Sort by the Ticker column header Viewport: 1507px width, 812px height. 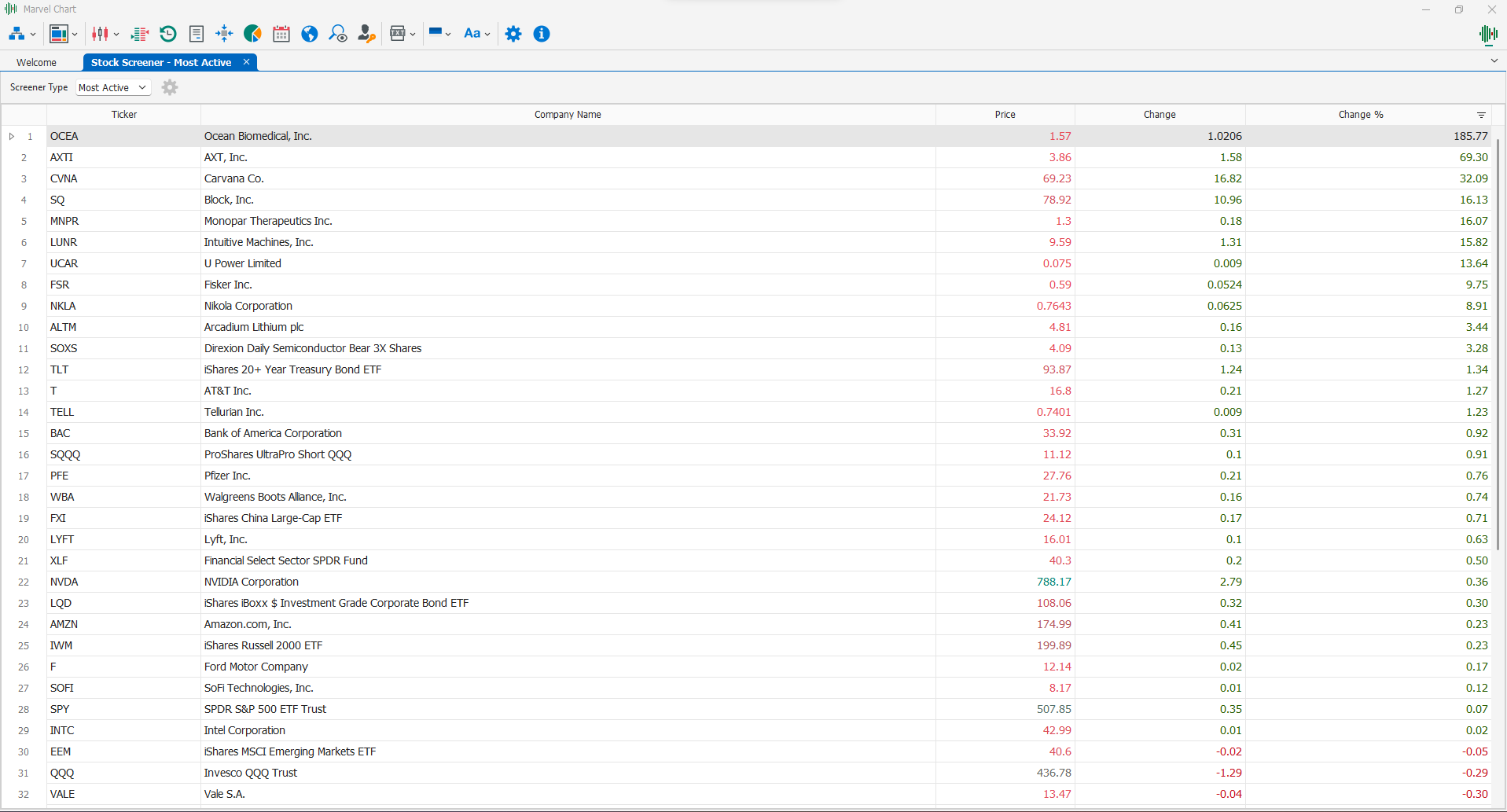(124, 115)
